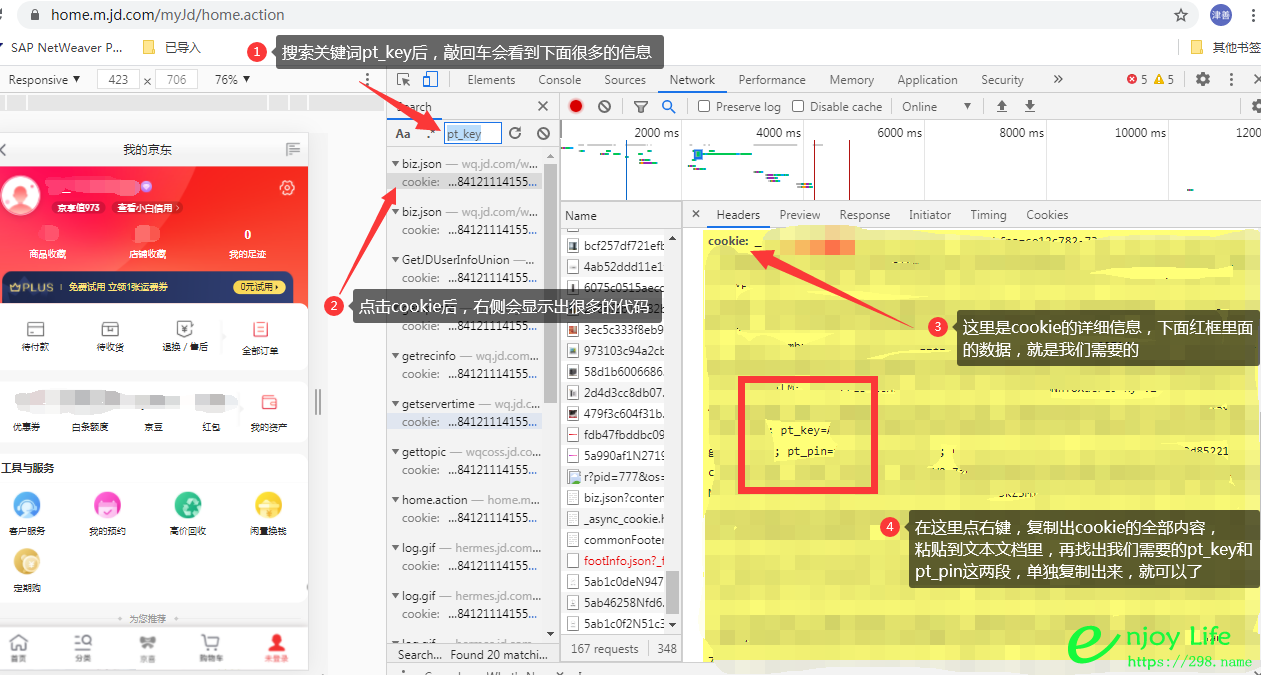Open the Responsive device dropdown
The image size is (1261, 675).
coord(44,80)
